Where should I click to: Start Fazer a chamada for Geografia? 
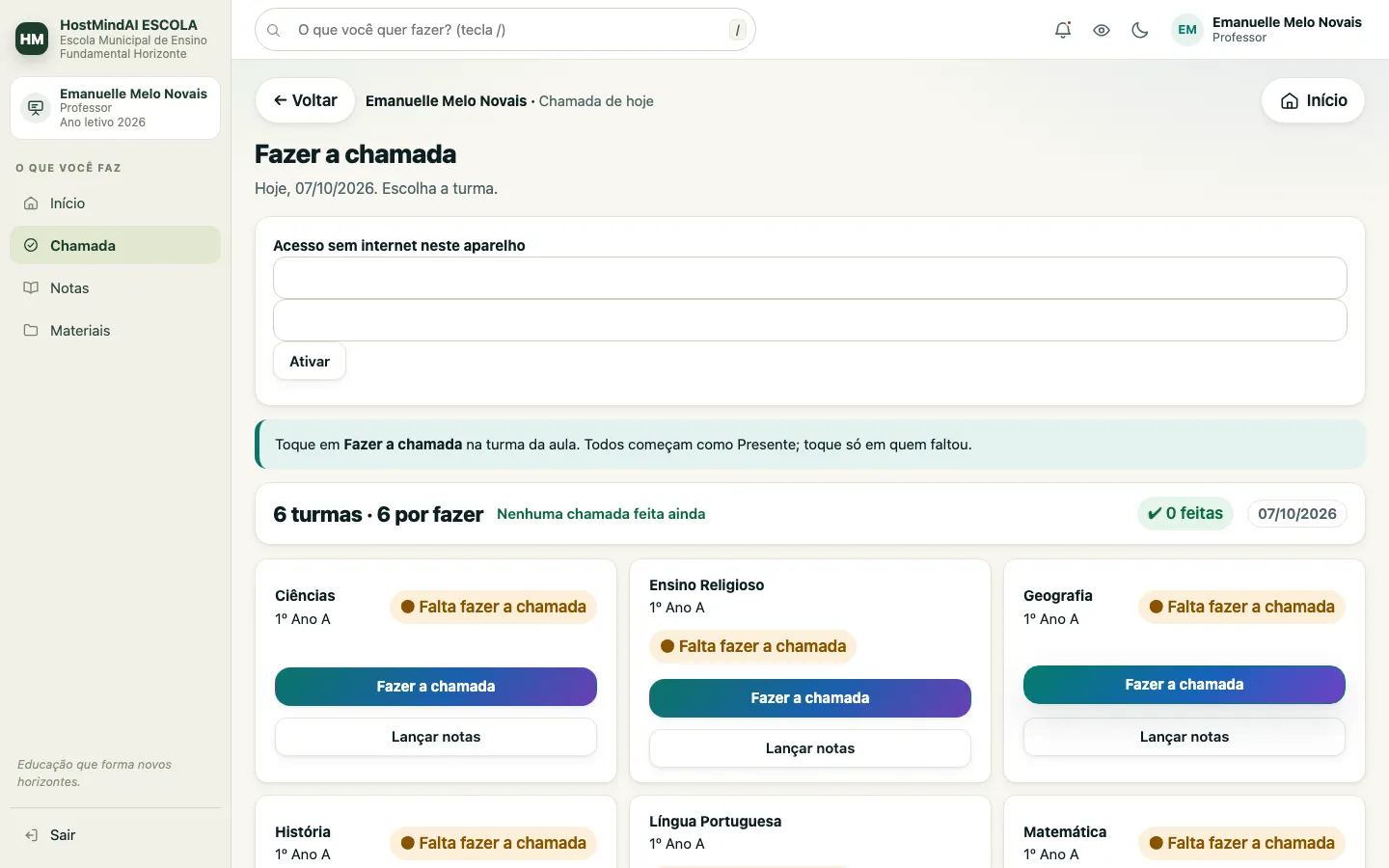[1185, 685]
